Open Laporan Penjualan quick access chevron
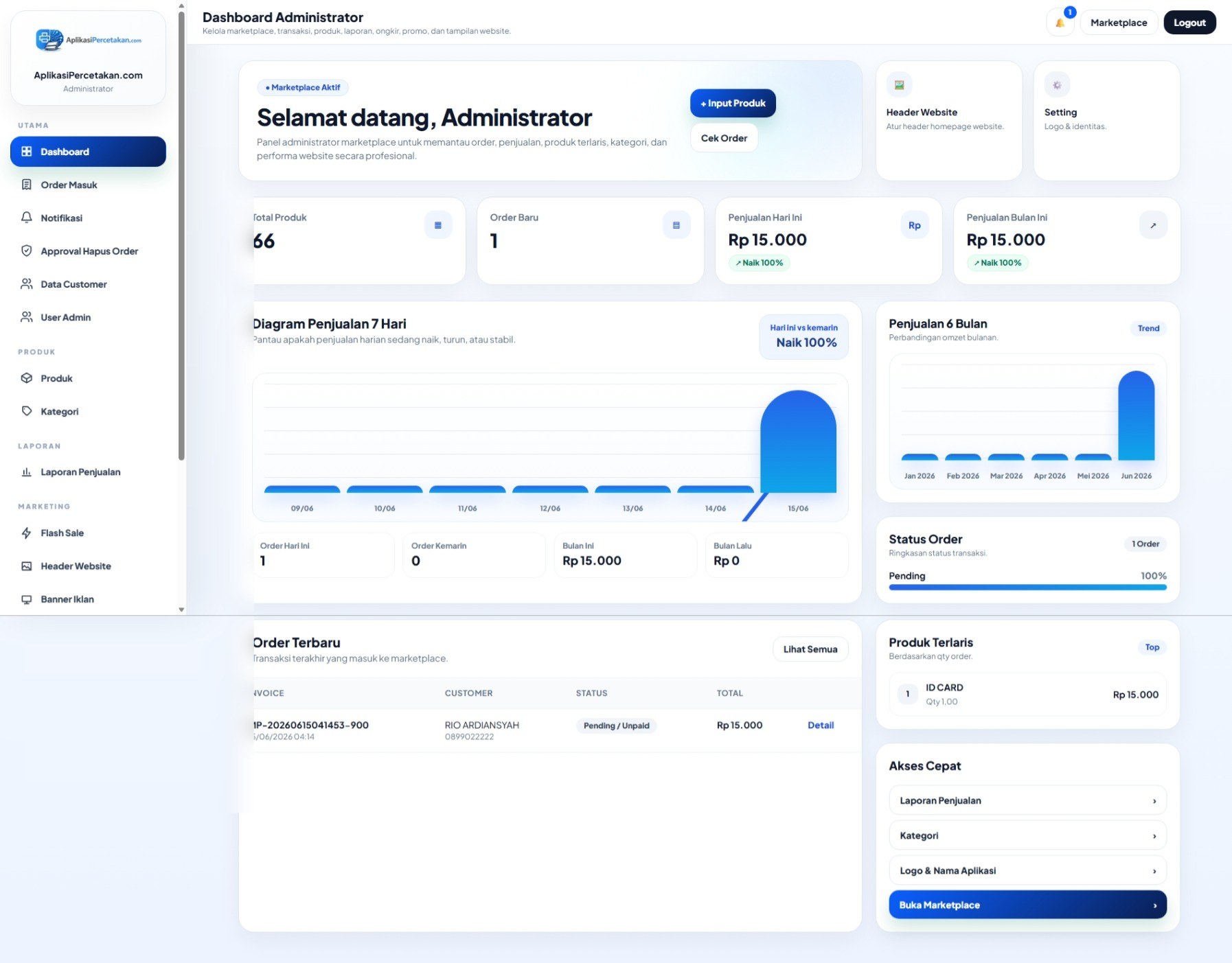This screenshot has width=1232, height=963. pos(1154,801)
